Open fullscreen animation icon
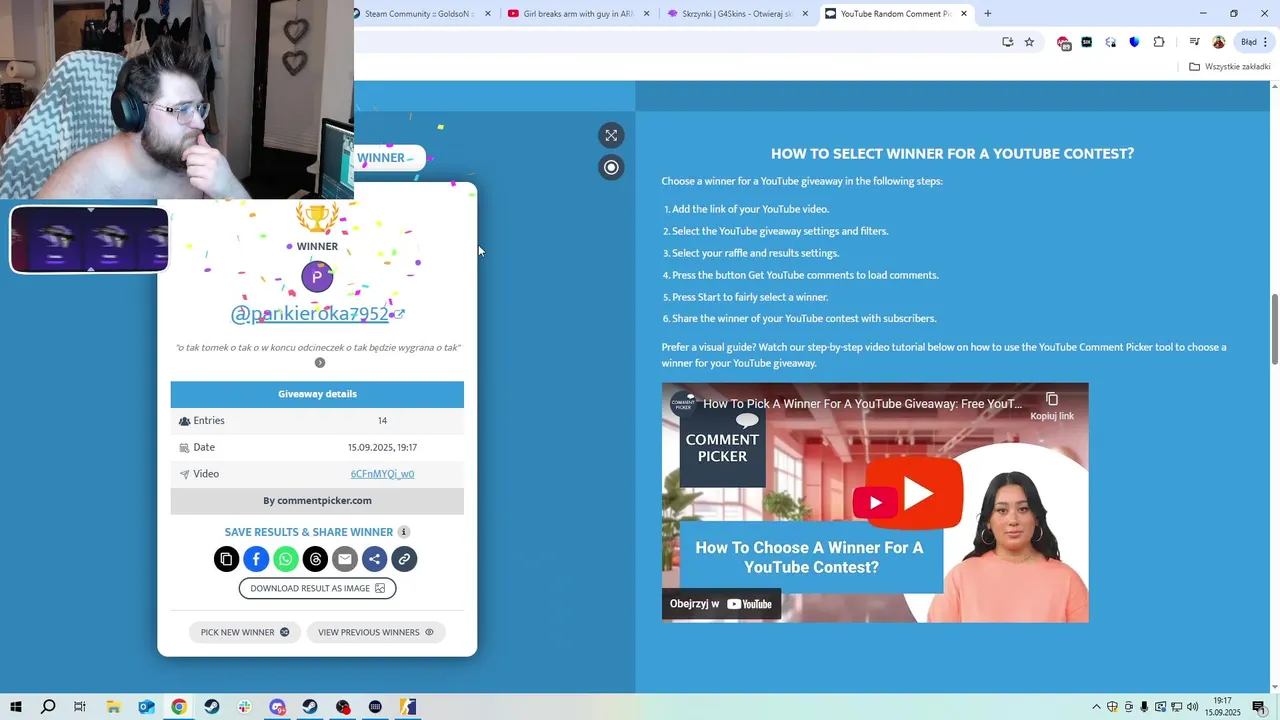Viewport: 1280px width, 720px height. [611, 135]
